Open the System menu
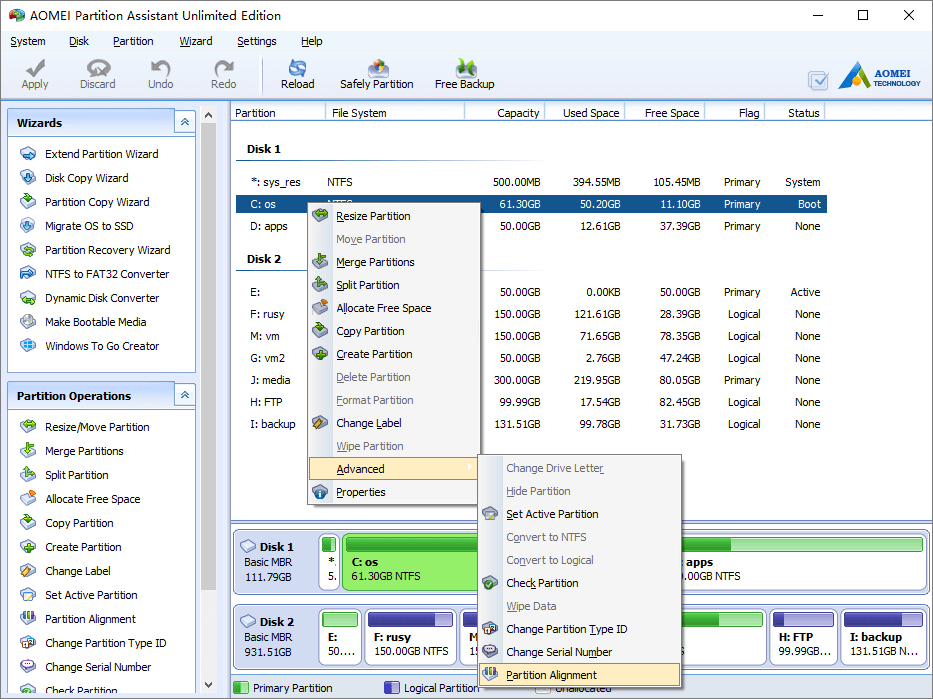Image resolution: width=933 pixels, height=699 pixels. [27, 41]
